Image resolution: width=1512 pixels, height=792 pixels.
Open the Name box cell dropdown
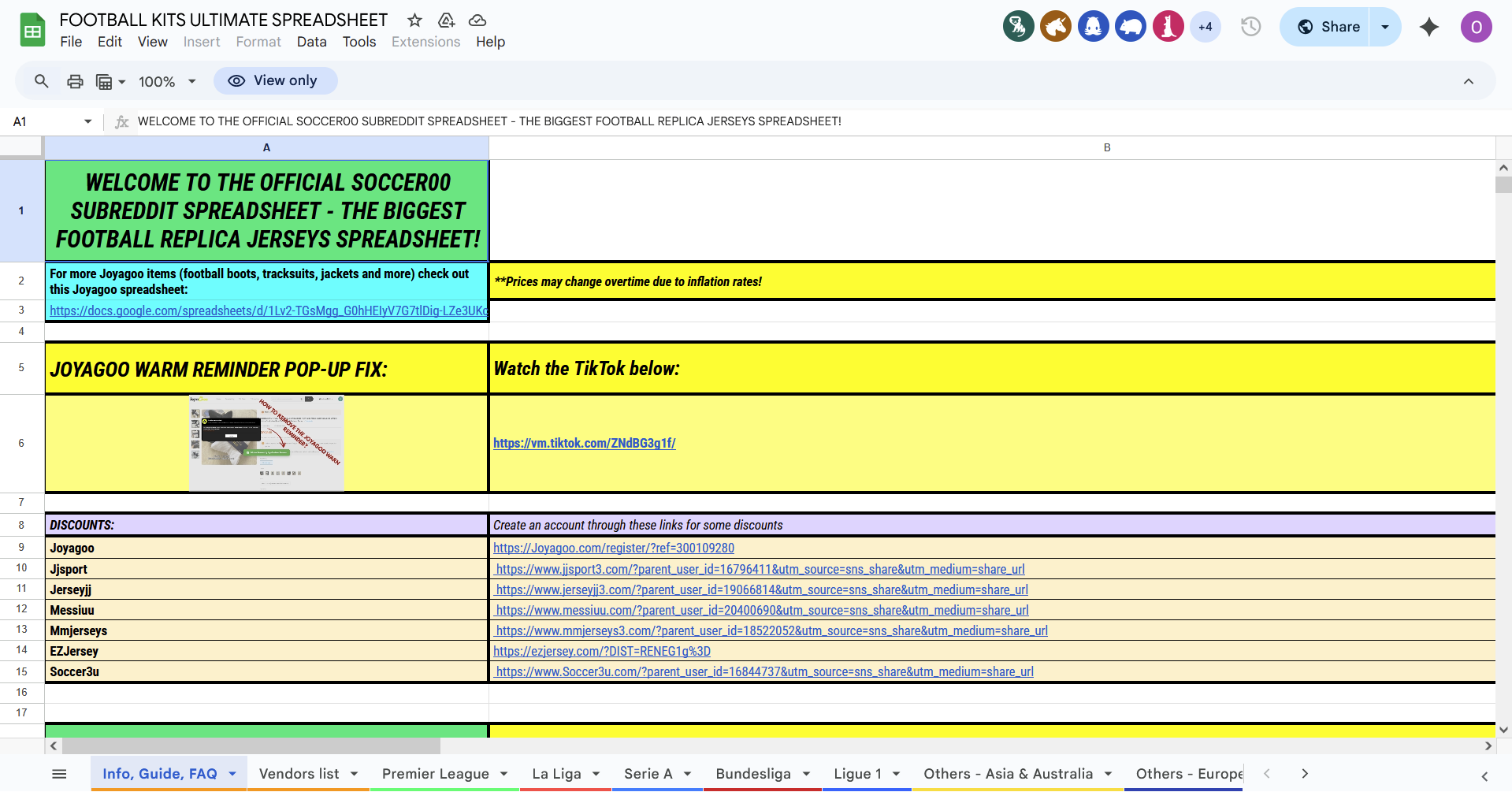click(x=87, y=121)
